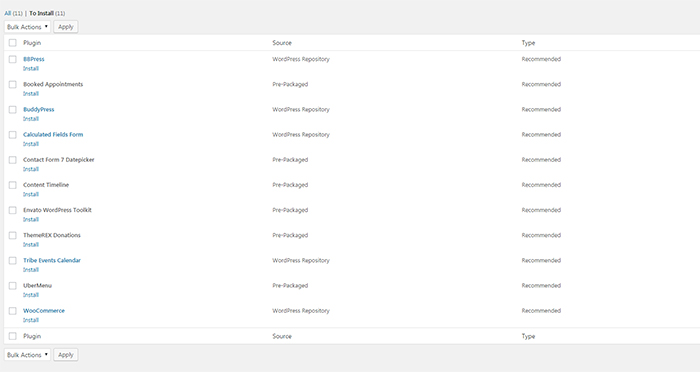
Task: Toggle select-all checkbox in table footer
Action: pyautogui.click(x=12, y=336)
